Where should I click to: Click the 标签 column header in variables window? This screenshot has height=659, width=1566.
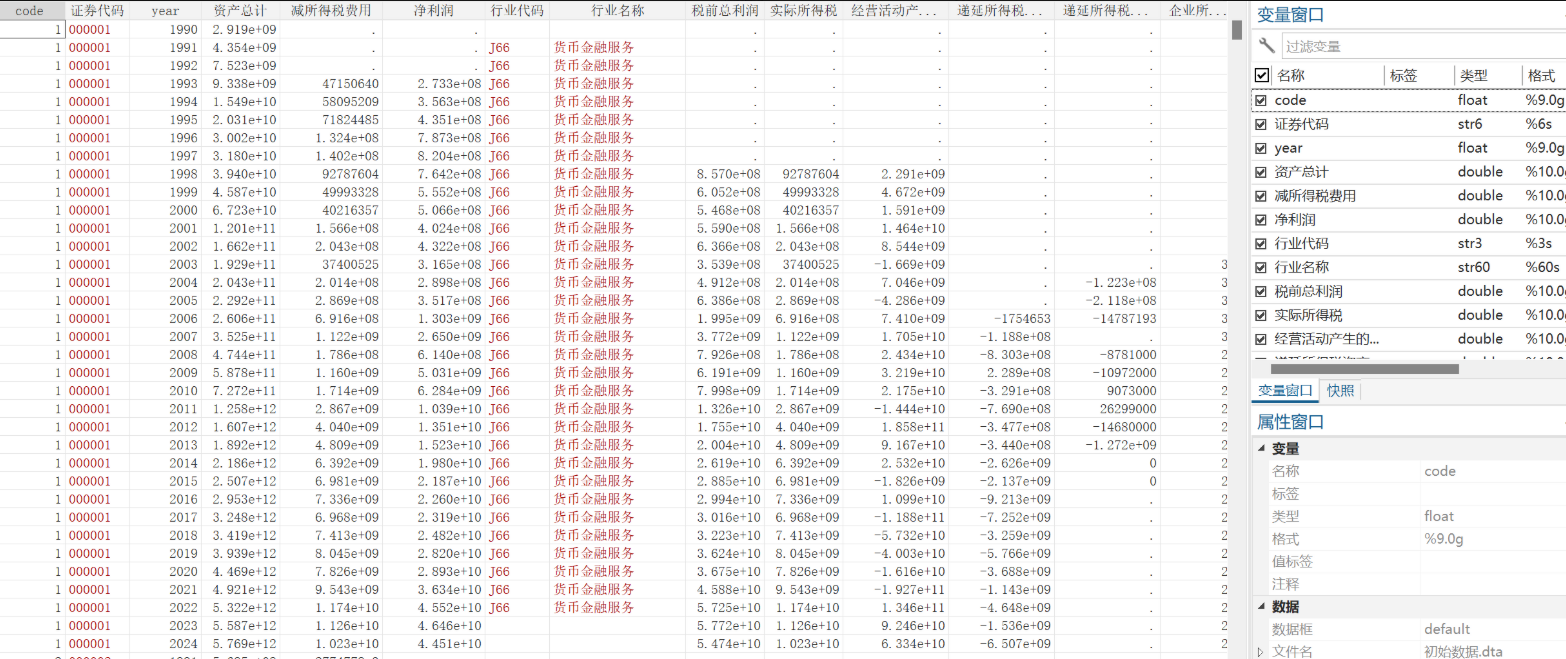[x=1403, y=76]
